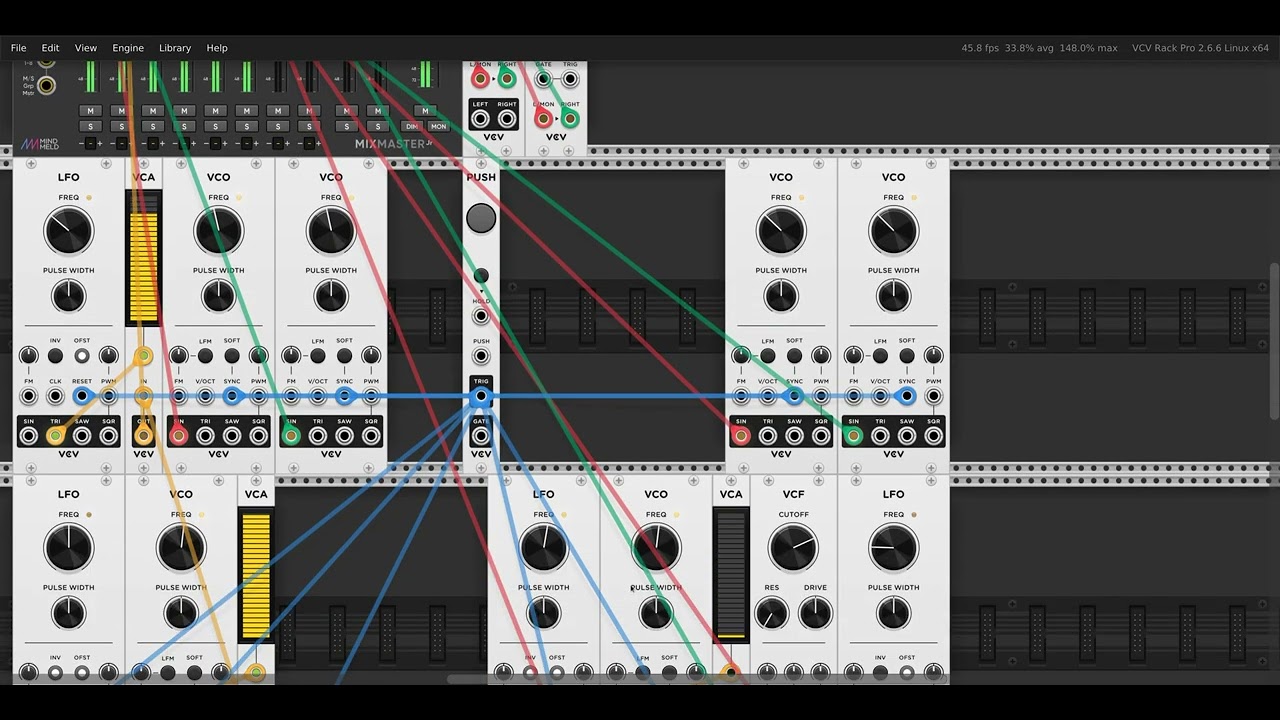The image size is (1280, 720).
Task: Click the top-row LFO's SIN output jack
Action: click(28, 435)
